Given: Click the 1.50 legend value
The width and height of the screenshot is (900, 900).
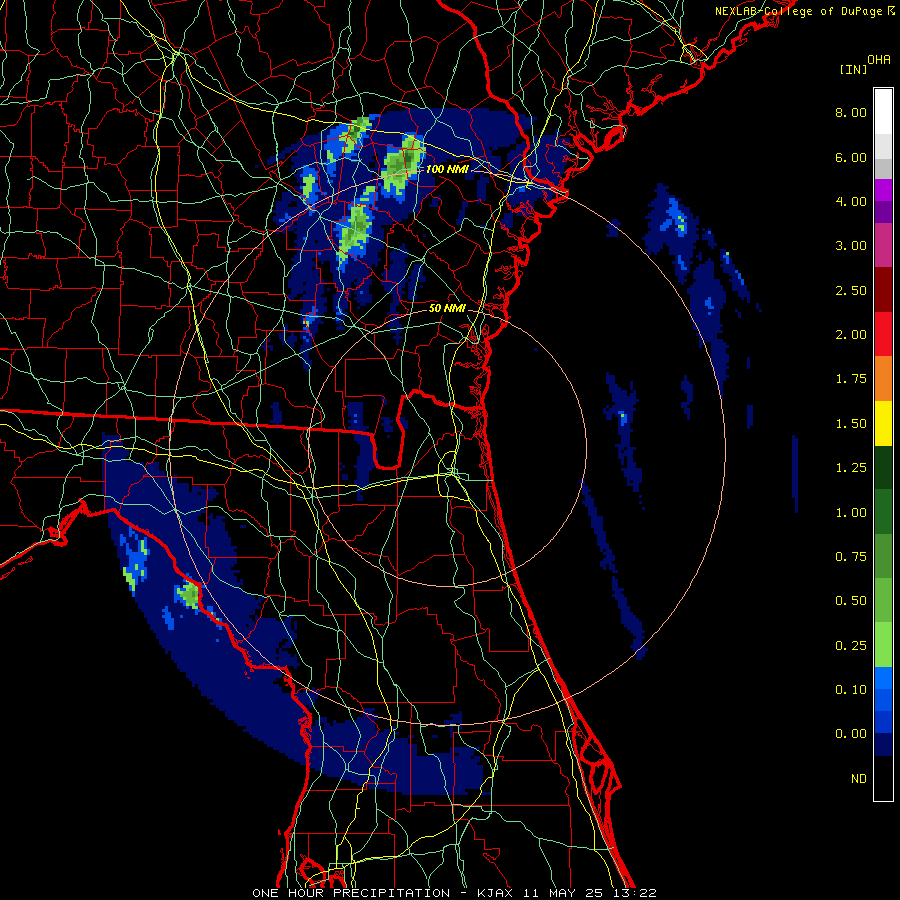Looking at the screenshot, I should (851, 424).
